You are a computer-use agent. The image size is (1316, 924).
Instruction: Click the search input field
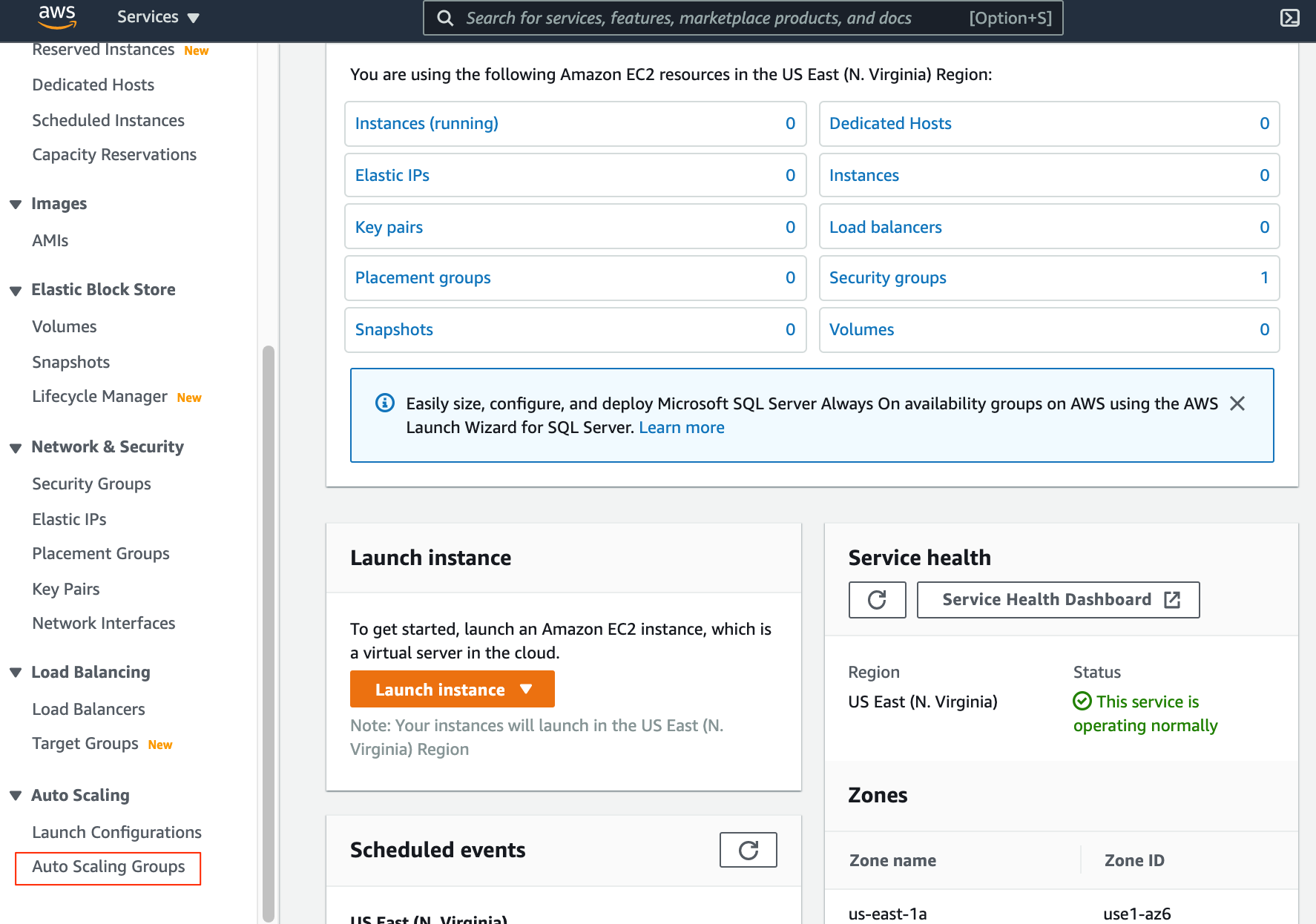[x=705, y=17]
